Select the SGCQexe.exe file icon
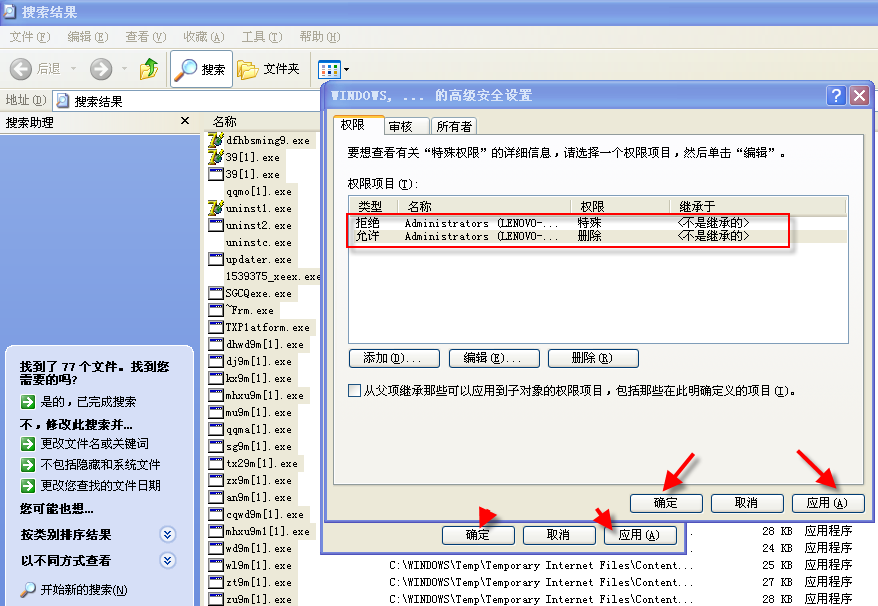 (216, 293)
